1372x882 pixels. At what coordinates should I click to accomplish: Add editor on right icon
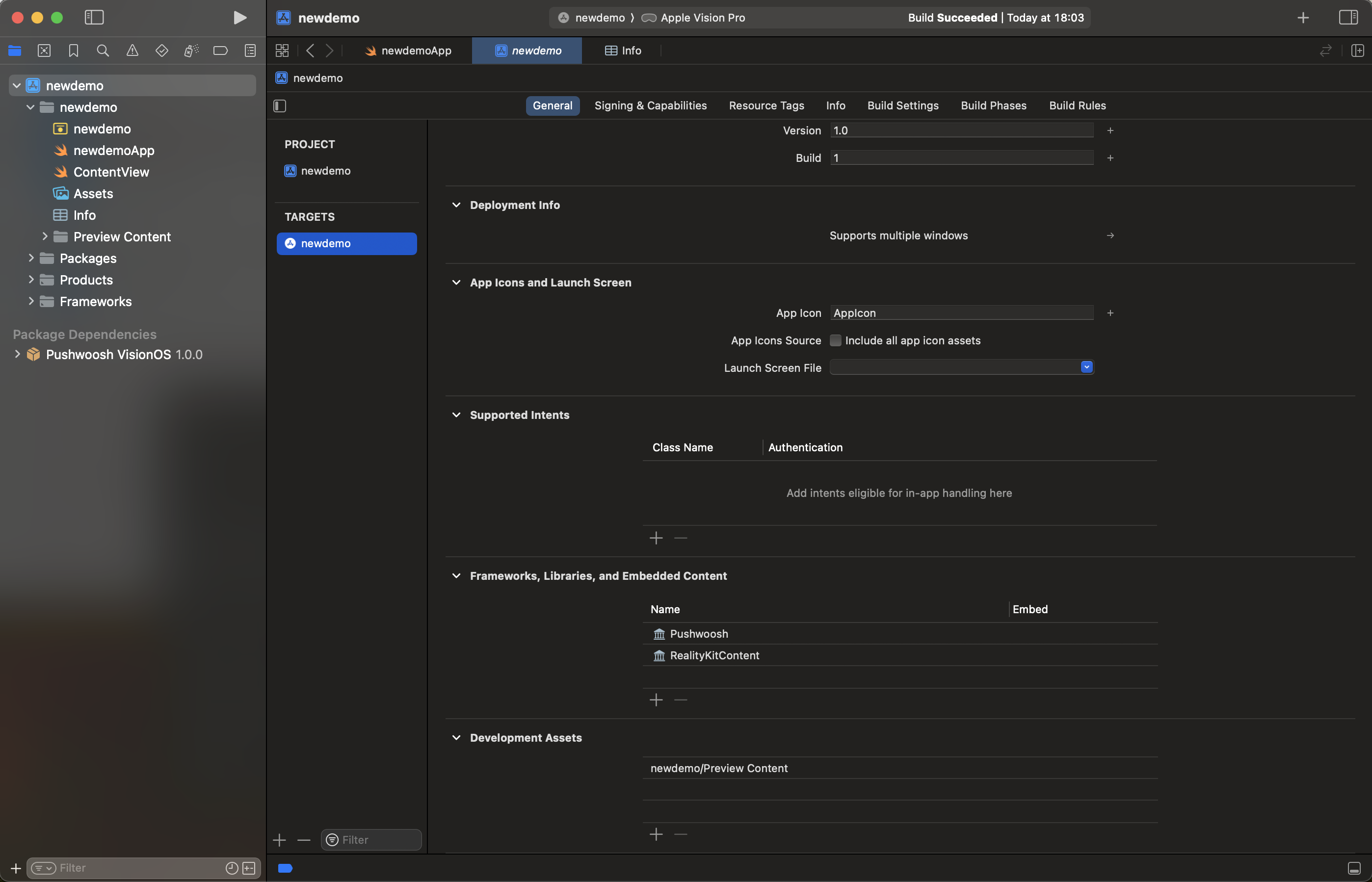pos(1357,51)
